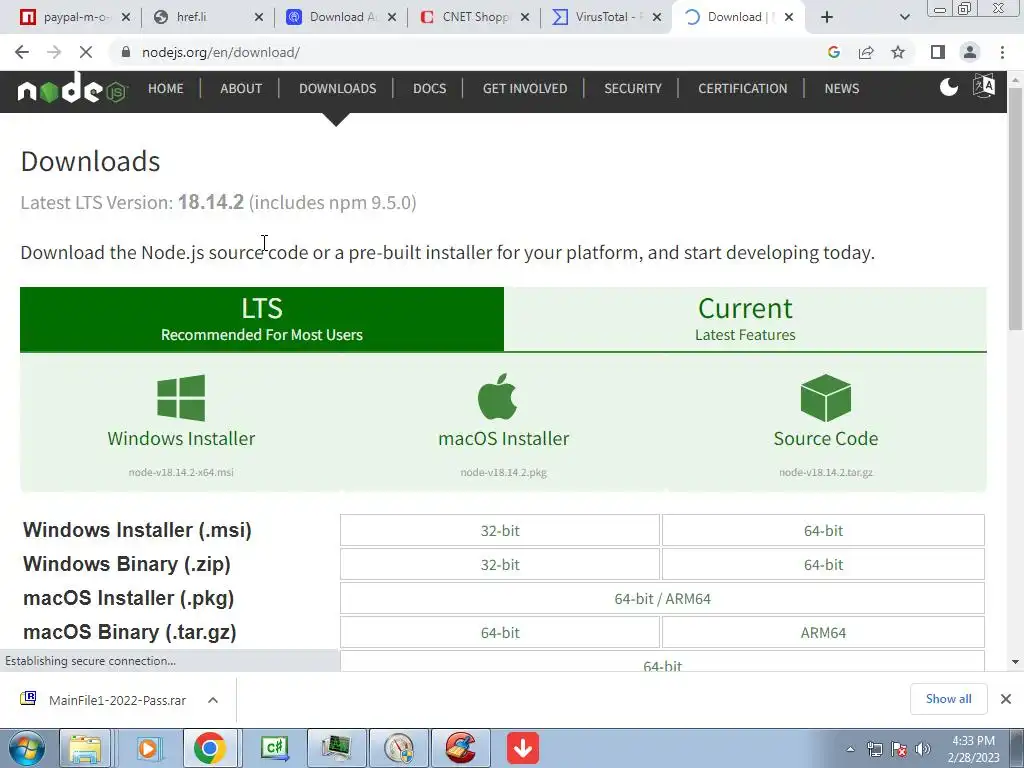The height and width of the screenshot is (768, 1024).
Task: Download macOS Binary ARM64
Action: pyautogui.click(x=823, y=632)
